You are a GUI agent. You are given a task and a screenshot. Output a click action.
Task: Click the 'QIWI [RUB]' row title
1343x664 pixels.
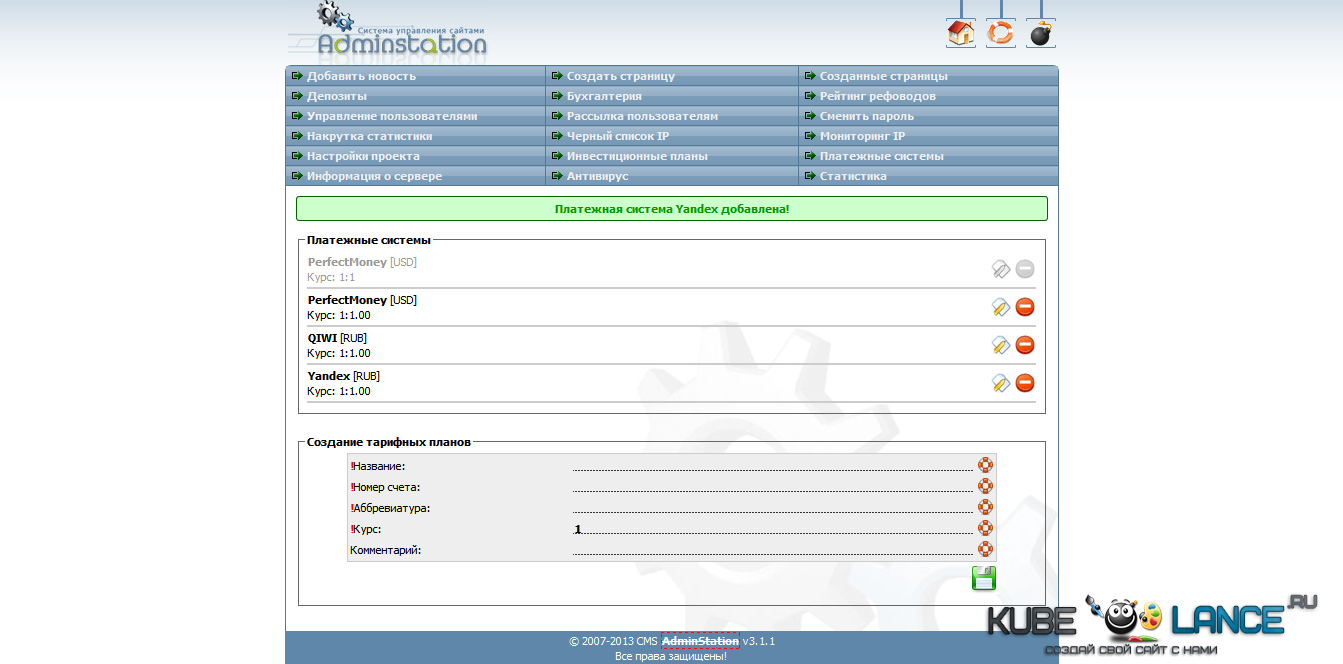point(337,338)
